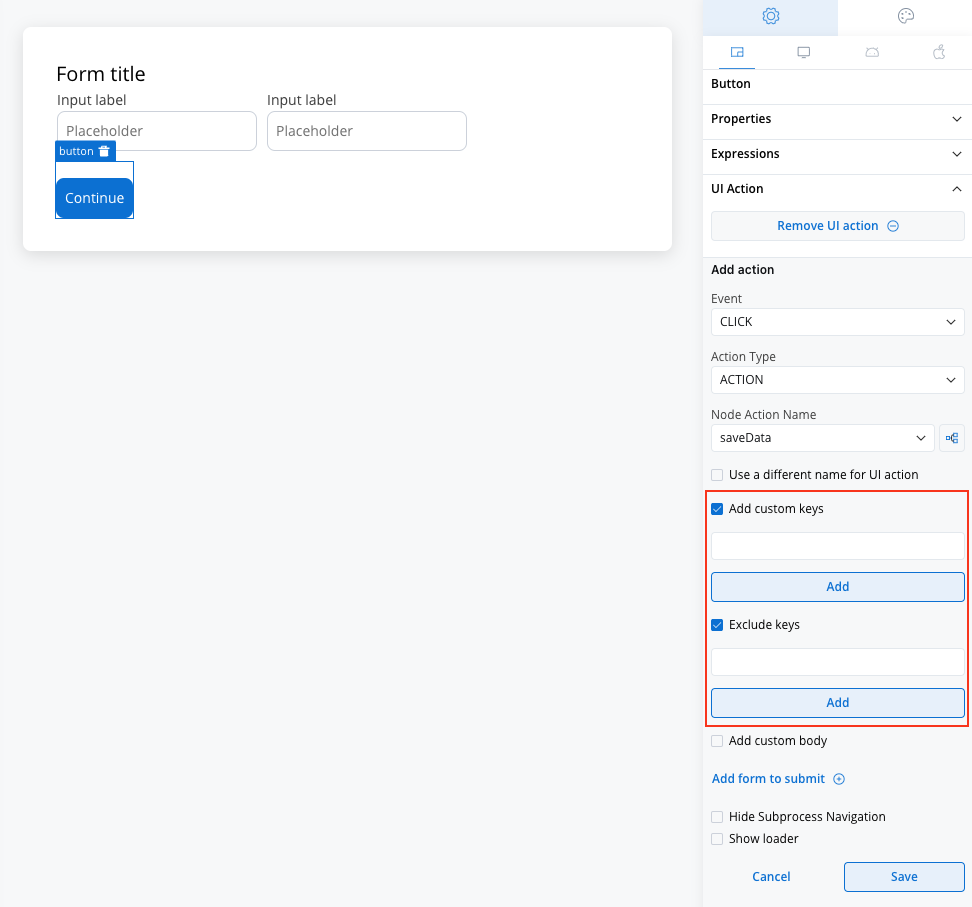Switch to the desktop web platform icon
The height and width of the screenshot is (907, 972).
803,52
